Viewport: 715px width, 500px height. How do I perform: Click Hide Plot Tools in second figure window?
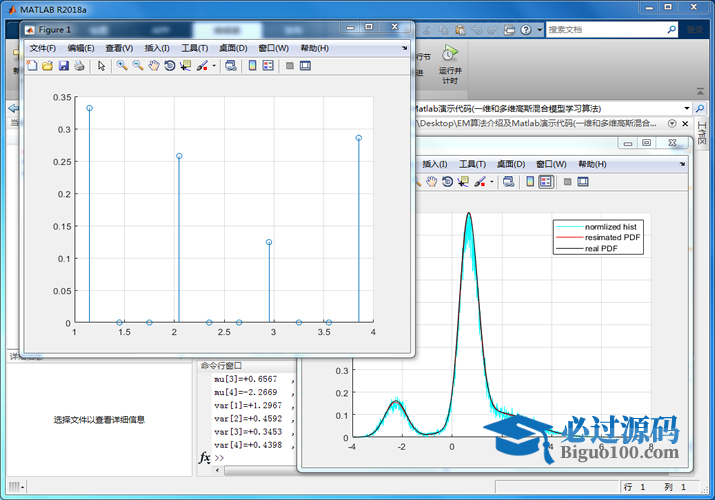point(567,182)
